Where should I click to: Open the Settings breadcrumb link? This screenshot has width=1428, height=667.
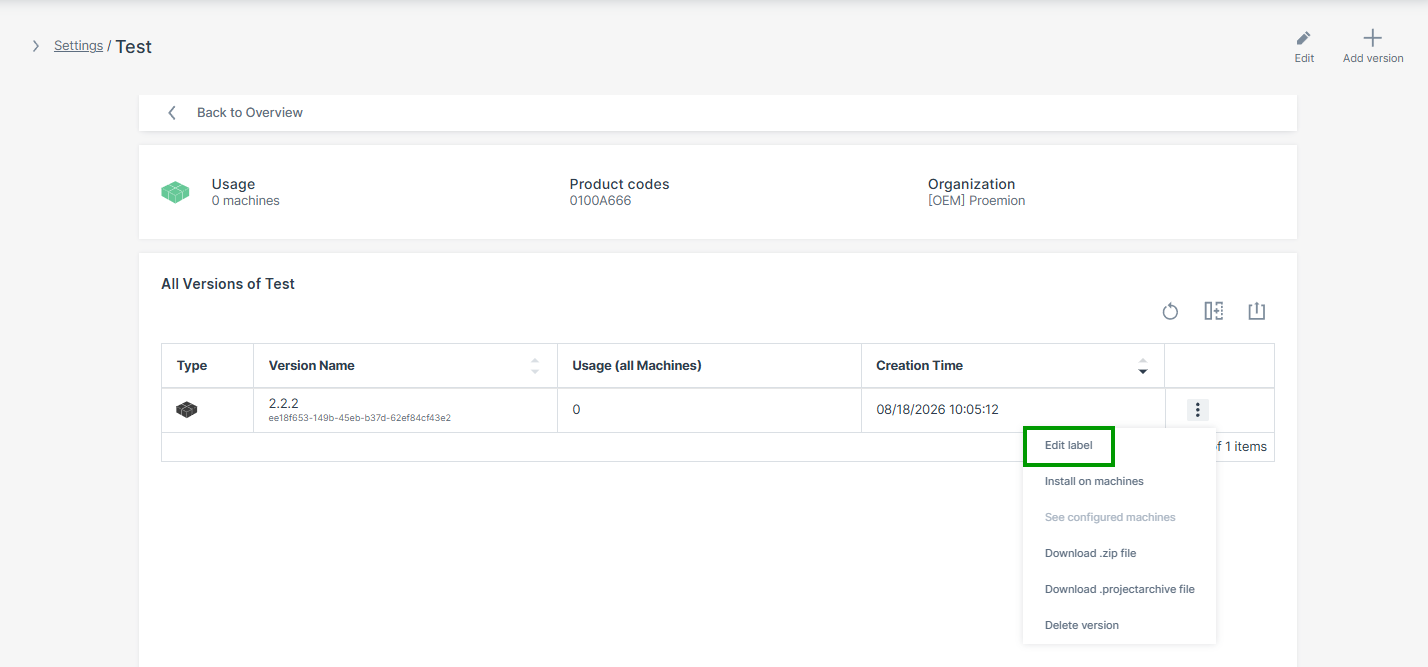pyautogui.click(x=78, y=46)
